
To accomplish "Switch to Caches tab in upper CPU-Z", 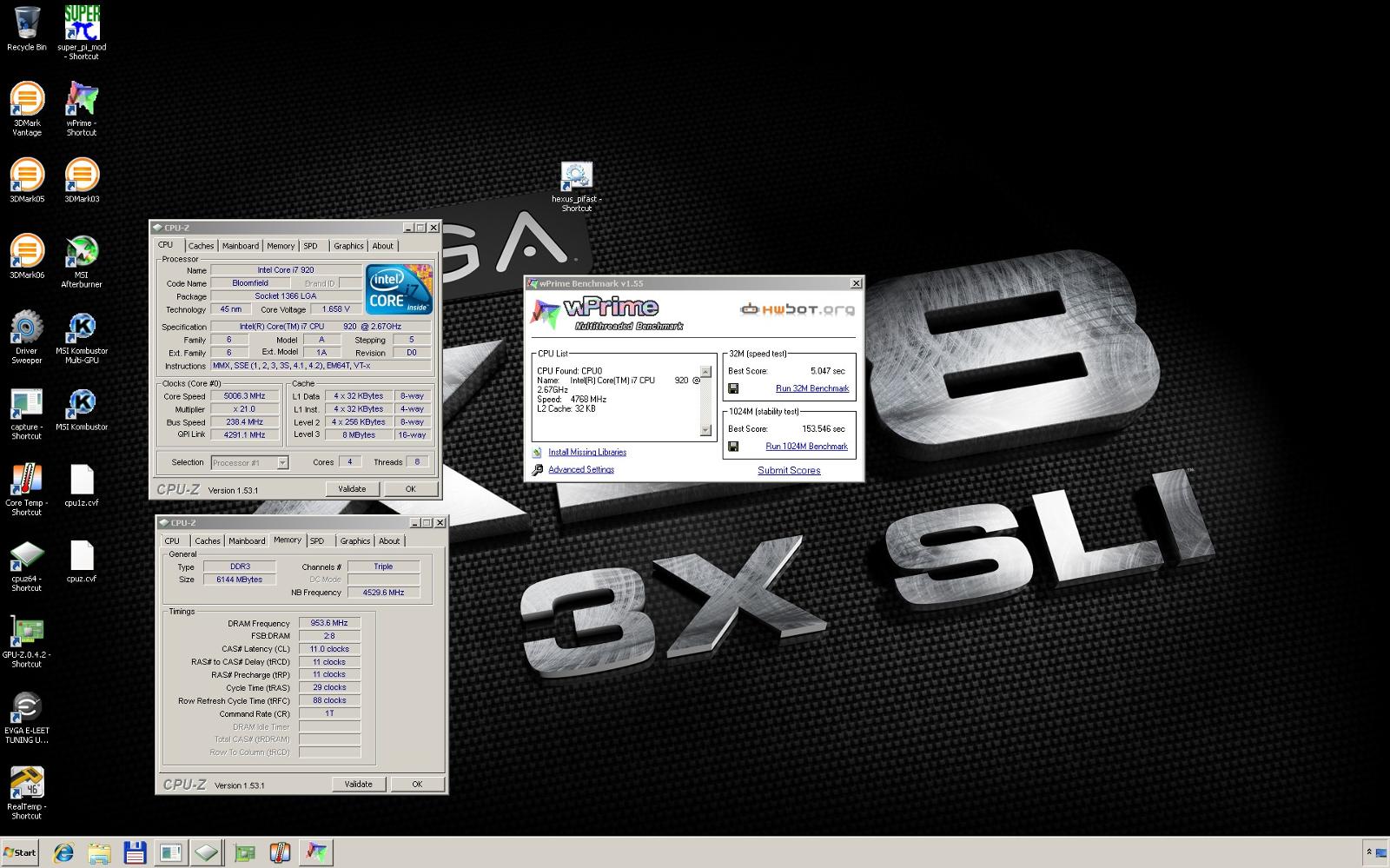I will tap(201, 246).
